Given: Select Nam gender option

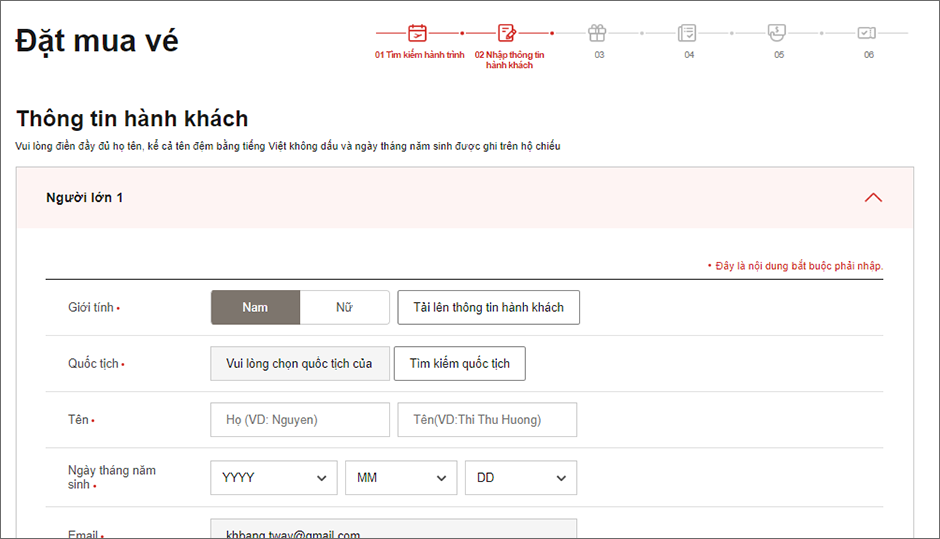Looking at the screenshot, I should click(x=255, y=308).
